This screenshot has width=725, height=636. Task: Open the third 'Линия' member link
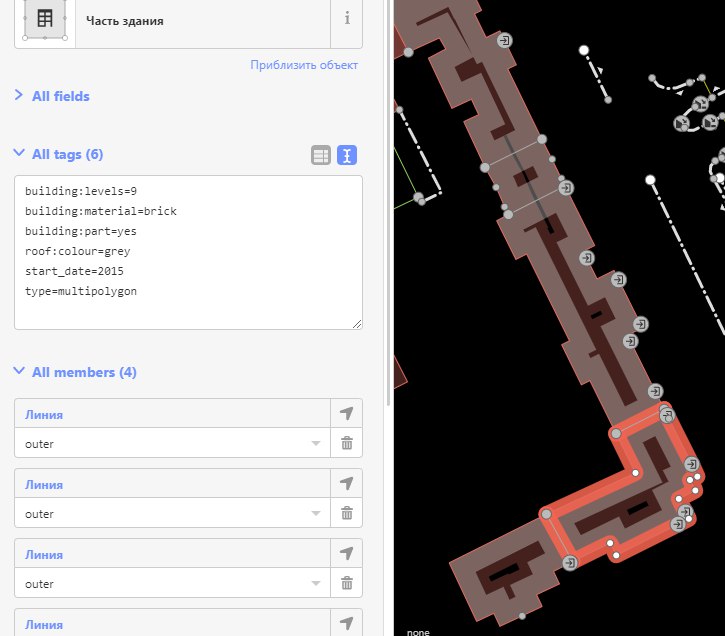[x=44, y=555]
